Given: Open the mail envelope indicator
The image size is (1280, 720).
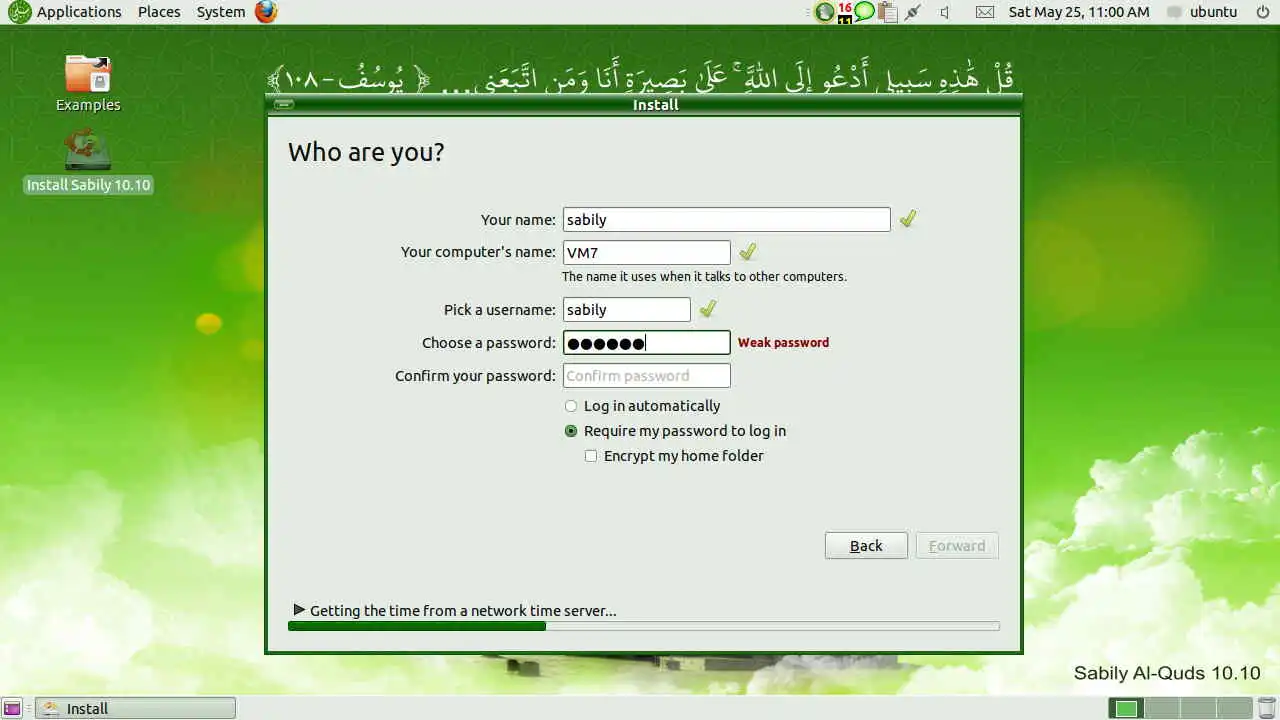Looking at the screenshot, I should pos(985,12).
